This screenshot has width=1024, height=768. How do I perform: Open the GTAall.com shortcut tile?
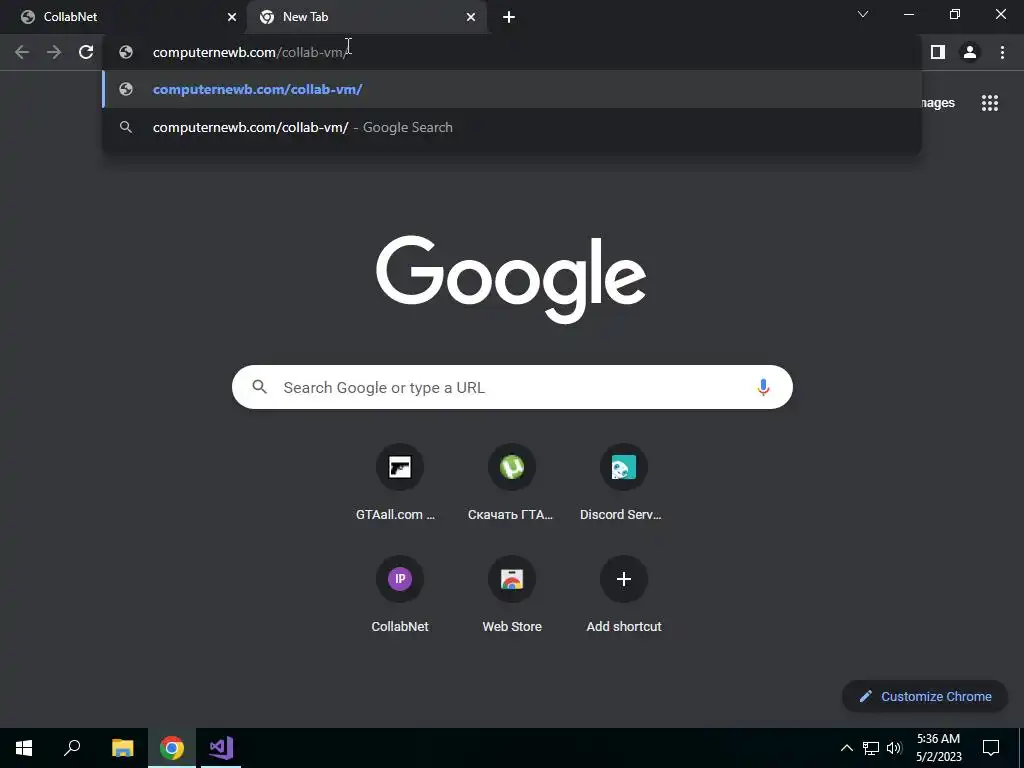click(399, 483)
